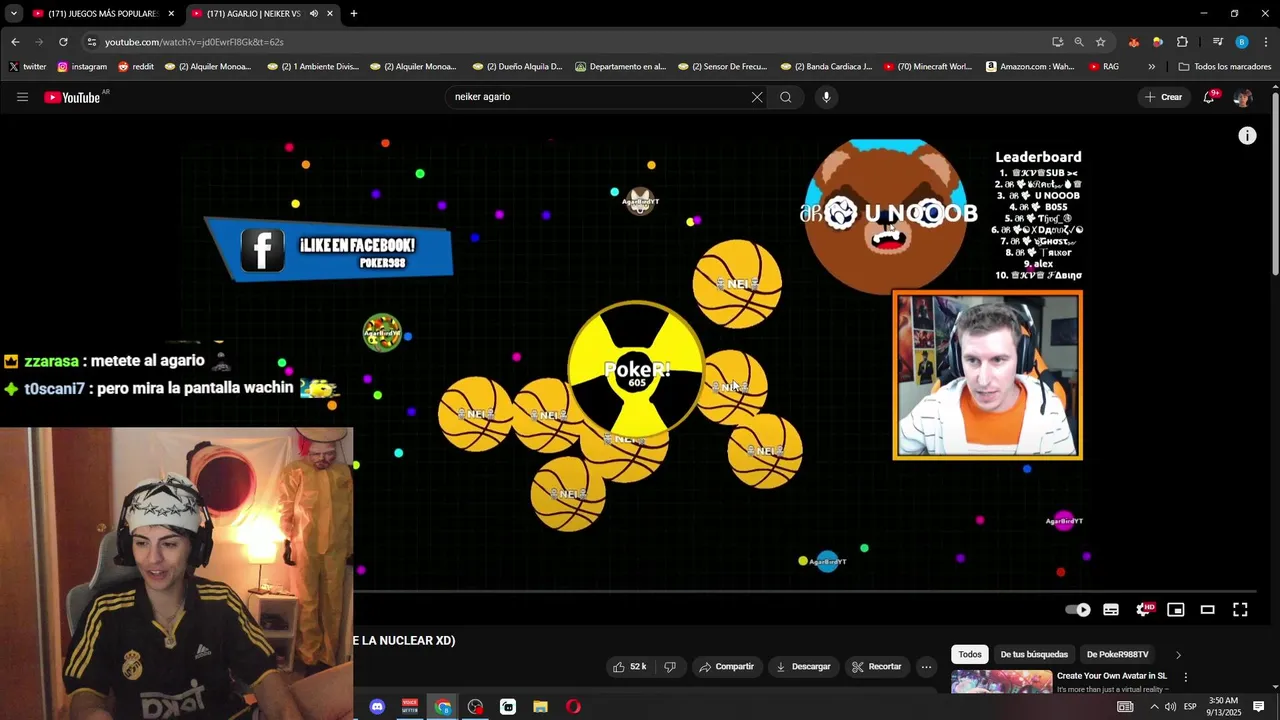Screen dimensions: 1280x720
Task: Open the colorful circles extension
Action: coord(1157,42)
